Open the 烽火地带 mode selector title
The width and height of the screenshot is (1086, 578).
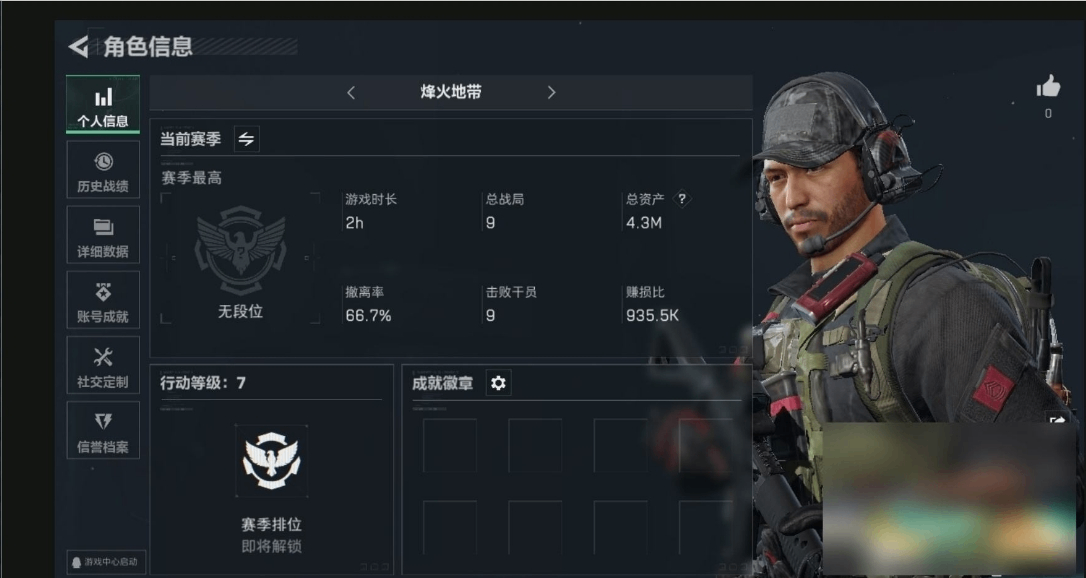(451, 92)
